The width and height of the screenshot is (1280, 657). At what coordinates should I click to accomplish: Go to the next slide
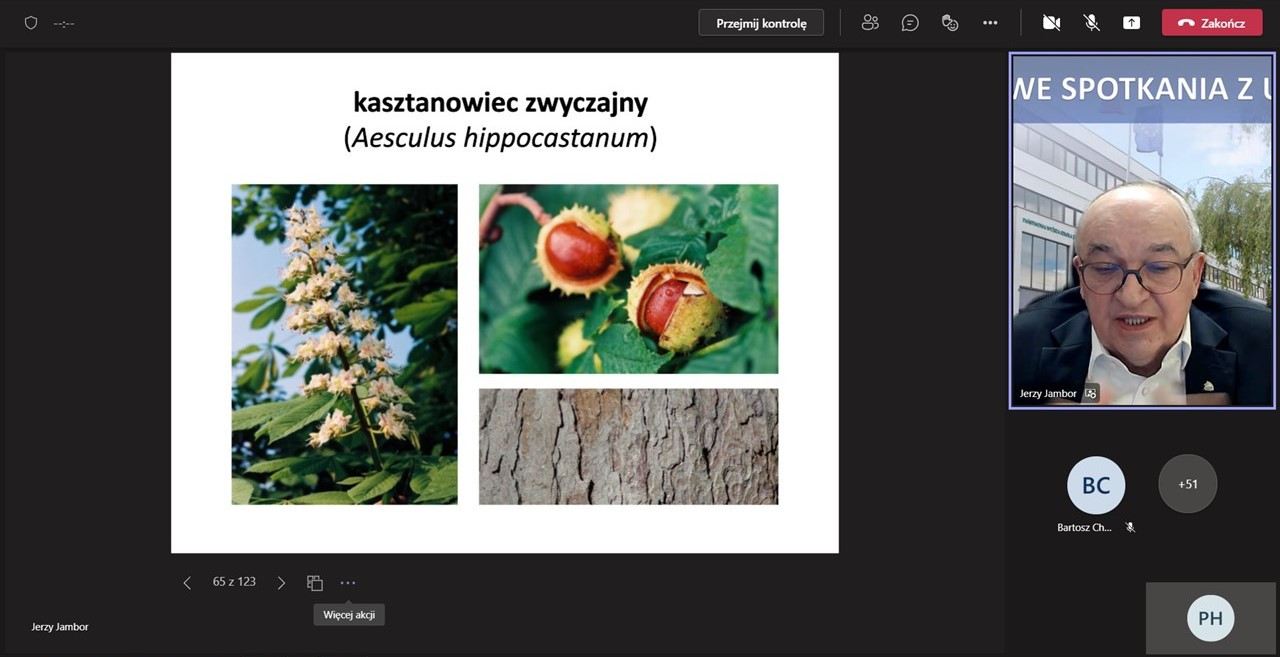pyautogui.click(x=281, y=583)
